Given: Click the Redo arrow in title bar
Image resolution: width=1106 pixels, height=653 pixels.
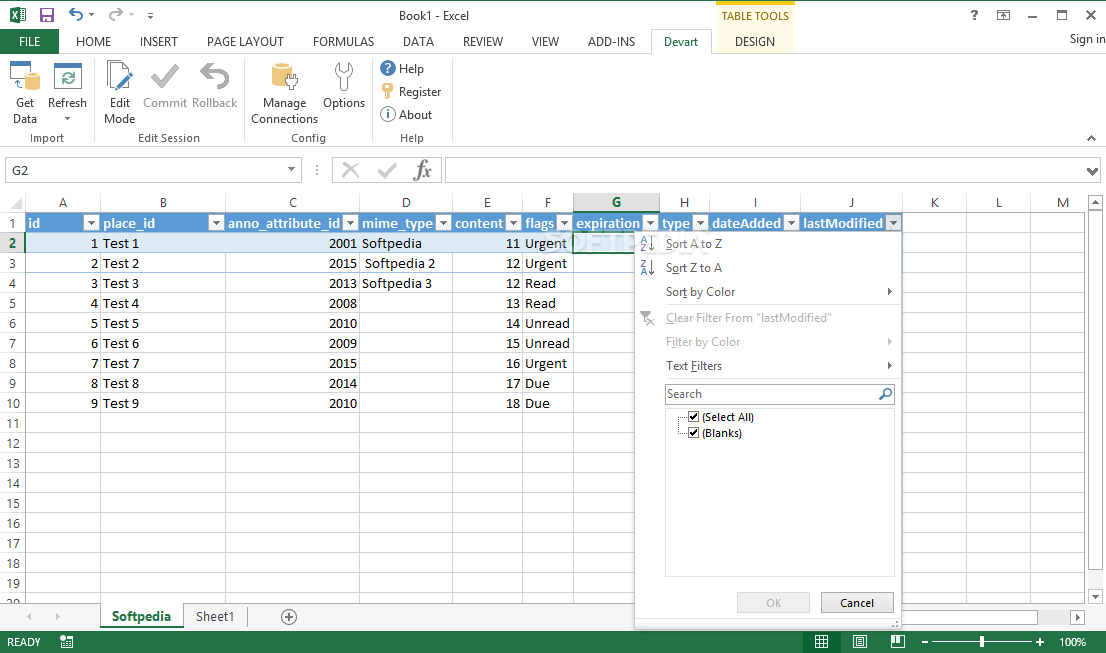Looking at the screenshot, I should (x=116, y=14).
